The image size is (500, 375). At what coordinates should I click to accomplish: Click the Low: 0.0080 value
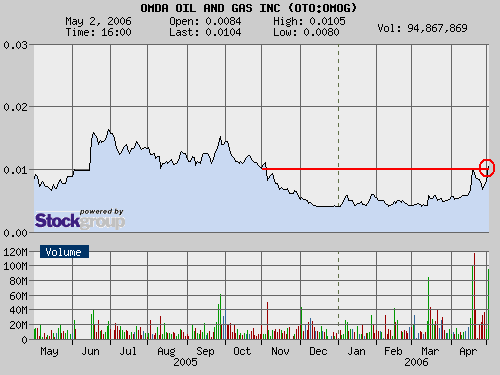306,32
